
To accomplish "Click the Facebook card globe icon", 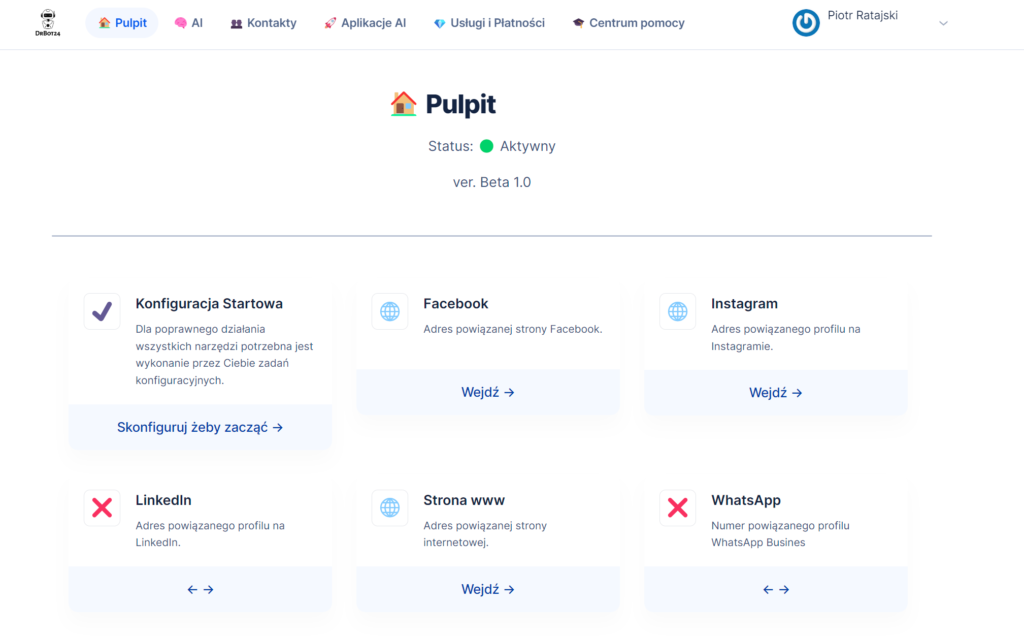I will pyautogui.click(x=389, y=312).
